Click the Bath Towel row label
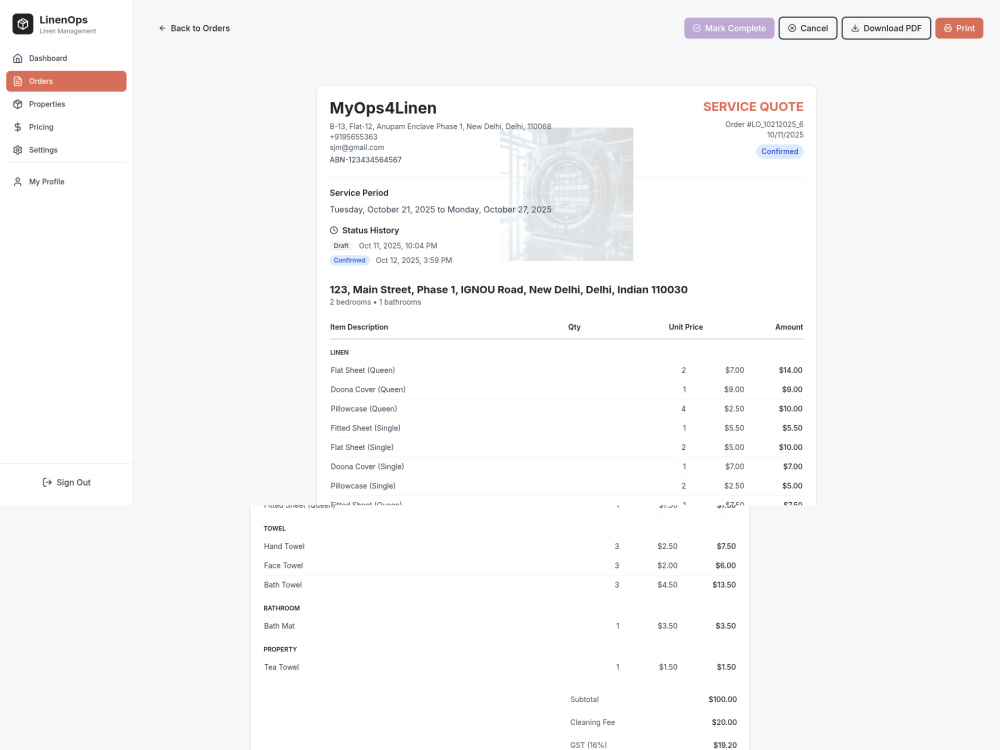Image resolution: width=1000 pixels, height=750 pixels. pos(283,585)
